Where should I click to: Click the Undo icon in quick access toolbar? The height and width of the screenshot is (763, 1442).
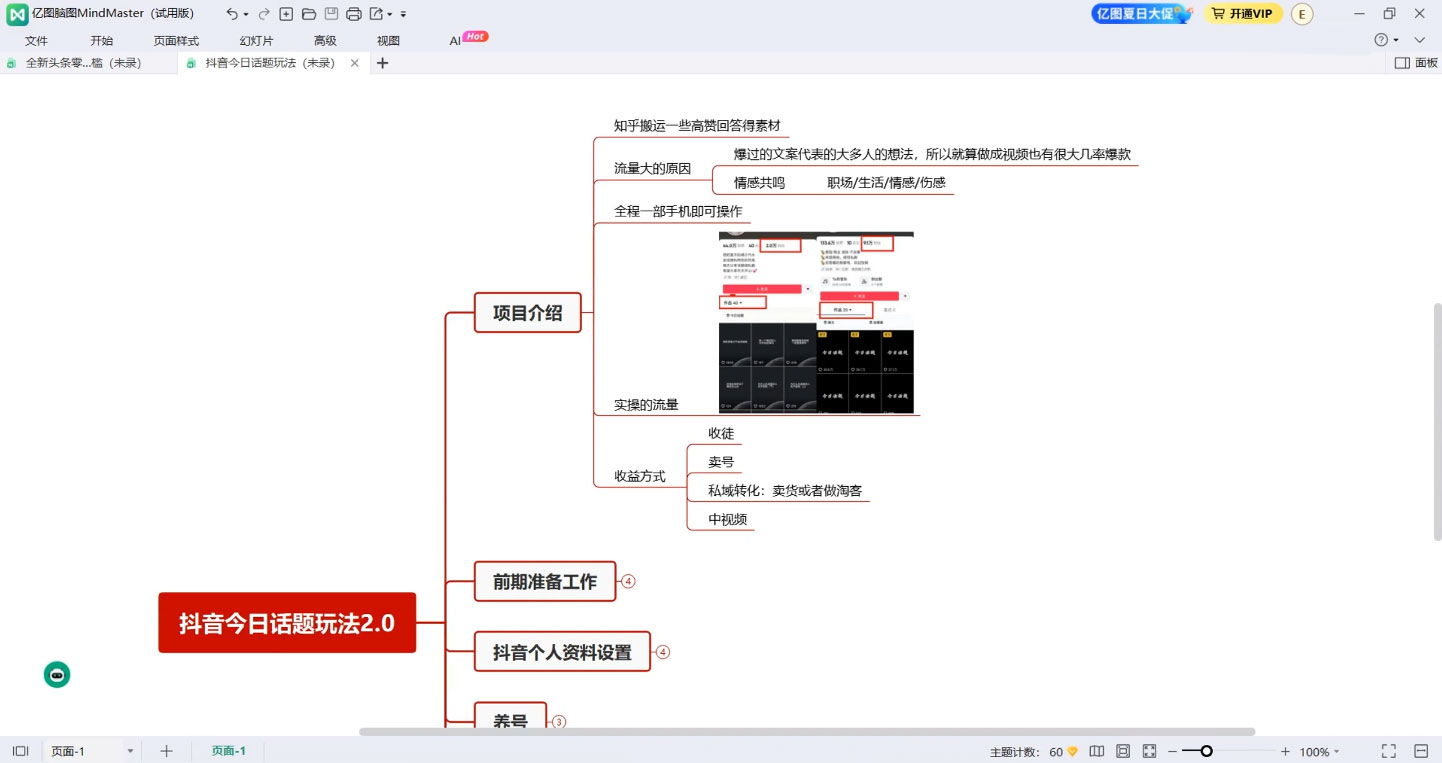(x=233, y=14)
